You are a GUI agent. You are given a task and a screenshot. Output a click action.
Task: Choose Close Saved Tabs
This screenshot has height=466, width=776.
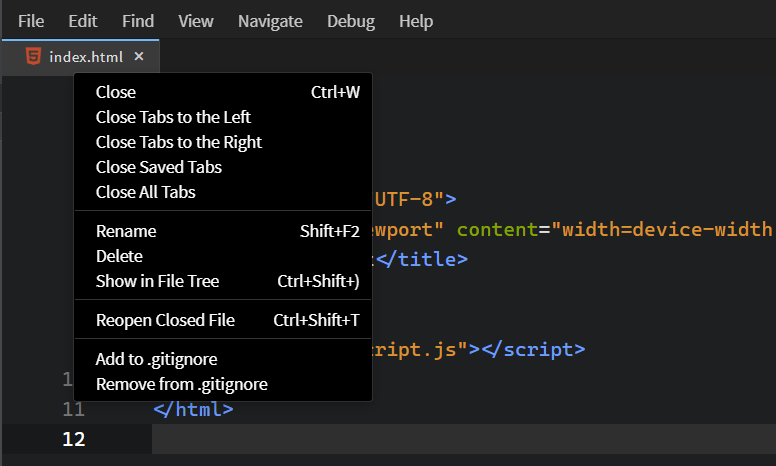click(x=223, y=167)
